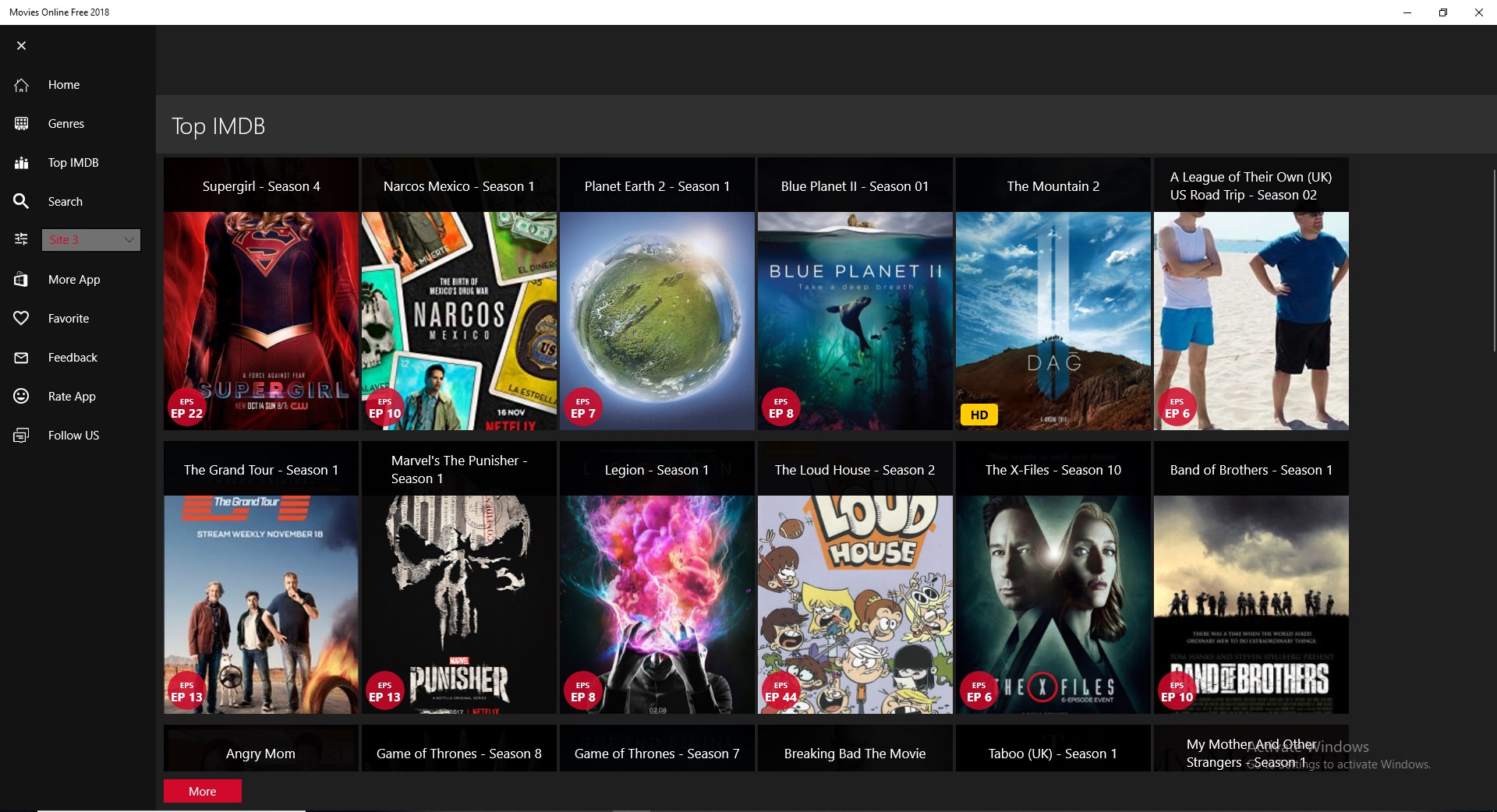Click EP 6 badge on The X-Files
The height and width of the screenshot is (812, 1497).
(x=979, y=691)
